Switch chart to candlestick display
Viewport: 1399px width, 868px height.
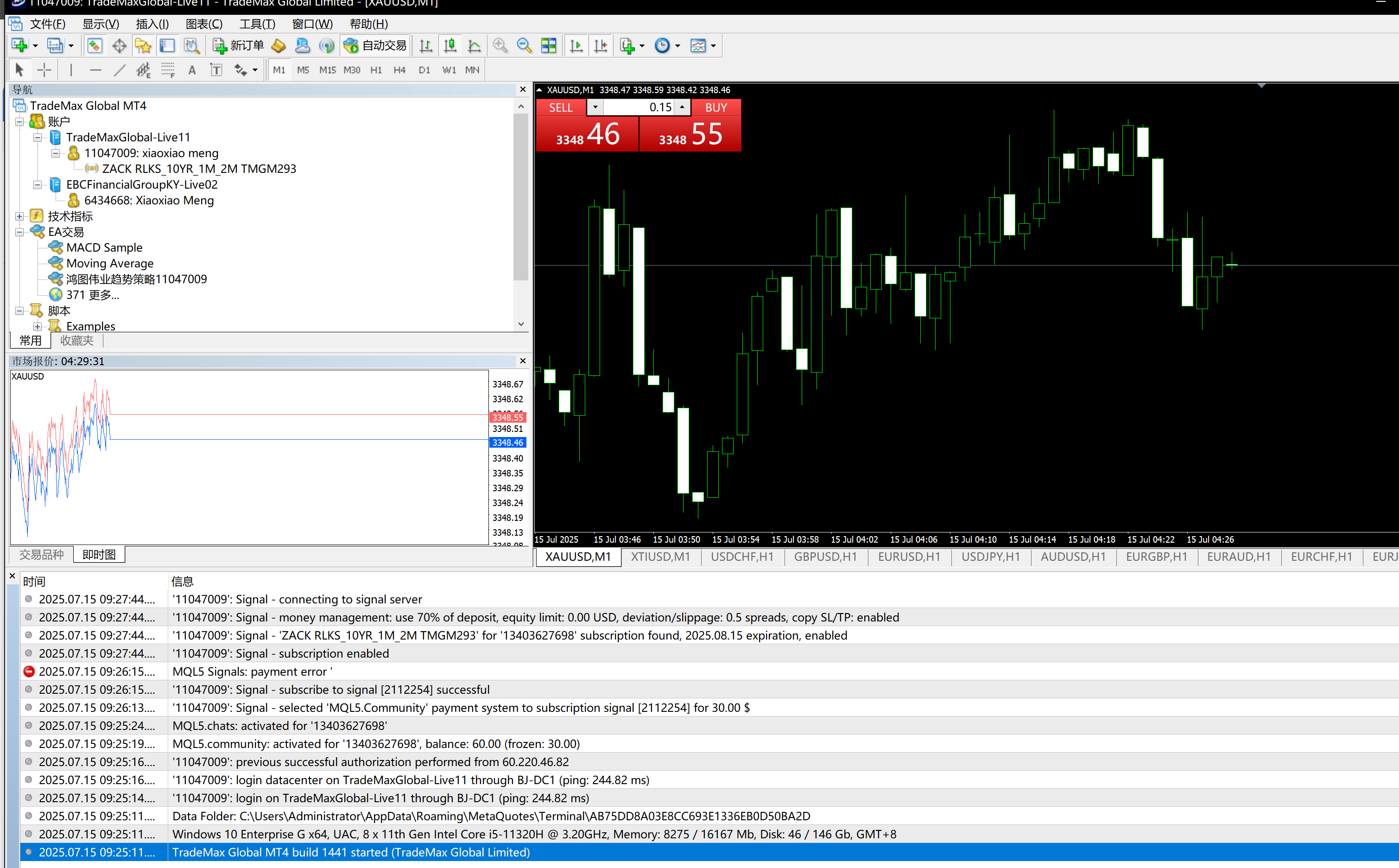click(x=450, y=46)
